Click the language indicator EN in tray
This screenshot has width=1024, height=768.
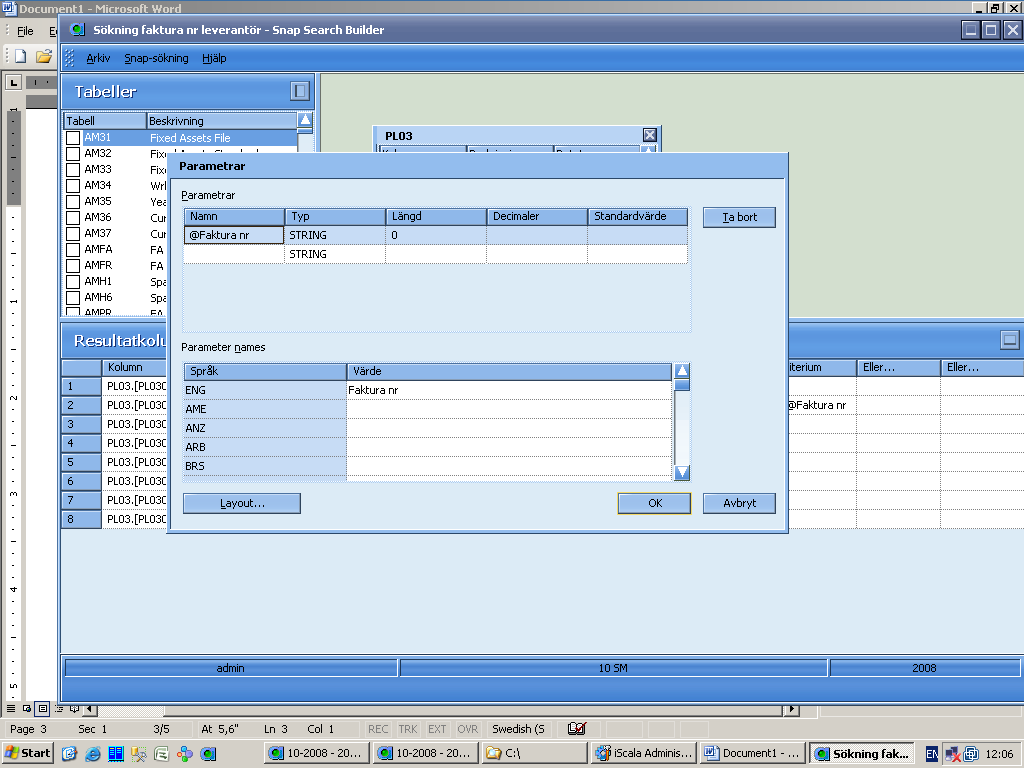[932, 754]
